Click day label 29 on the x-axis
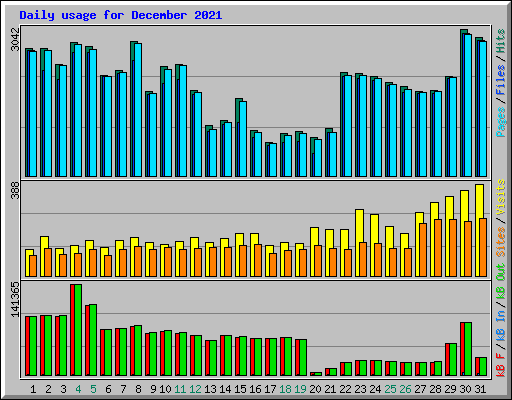This screenshot has width=512, height=400. point(450,389)
